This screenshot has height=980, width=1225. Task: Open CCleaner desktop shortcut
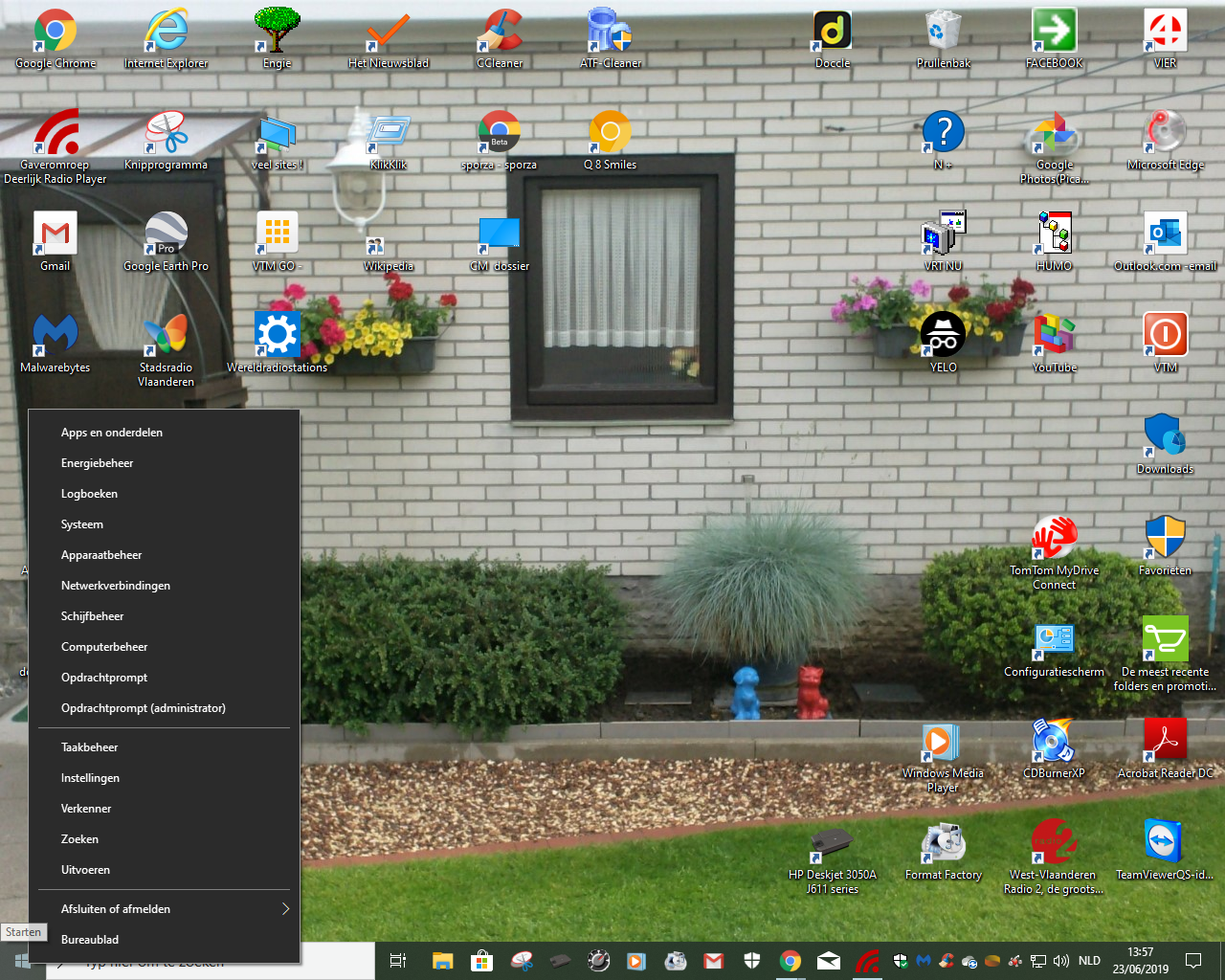(500, 33)
